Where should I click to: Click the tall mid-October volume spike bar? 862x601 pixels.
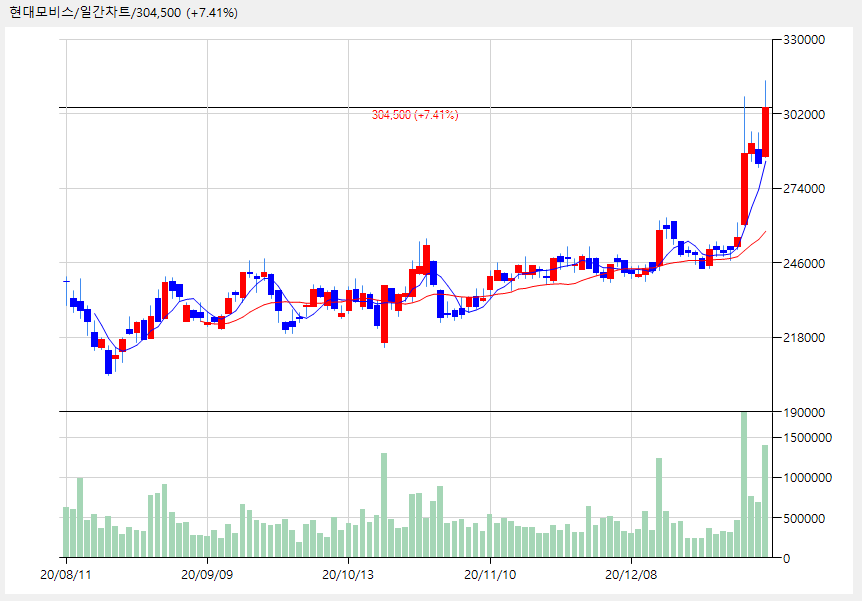384,505
